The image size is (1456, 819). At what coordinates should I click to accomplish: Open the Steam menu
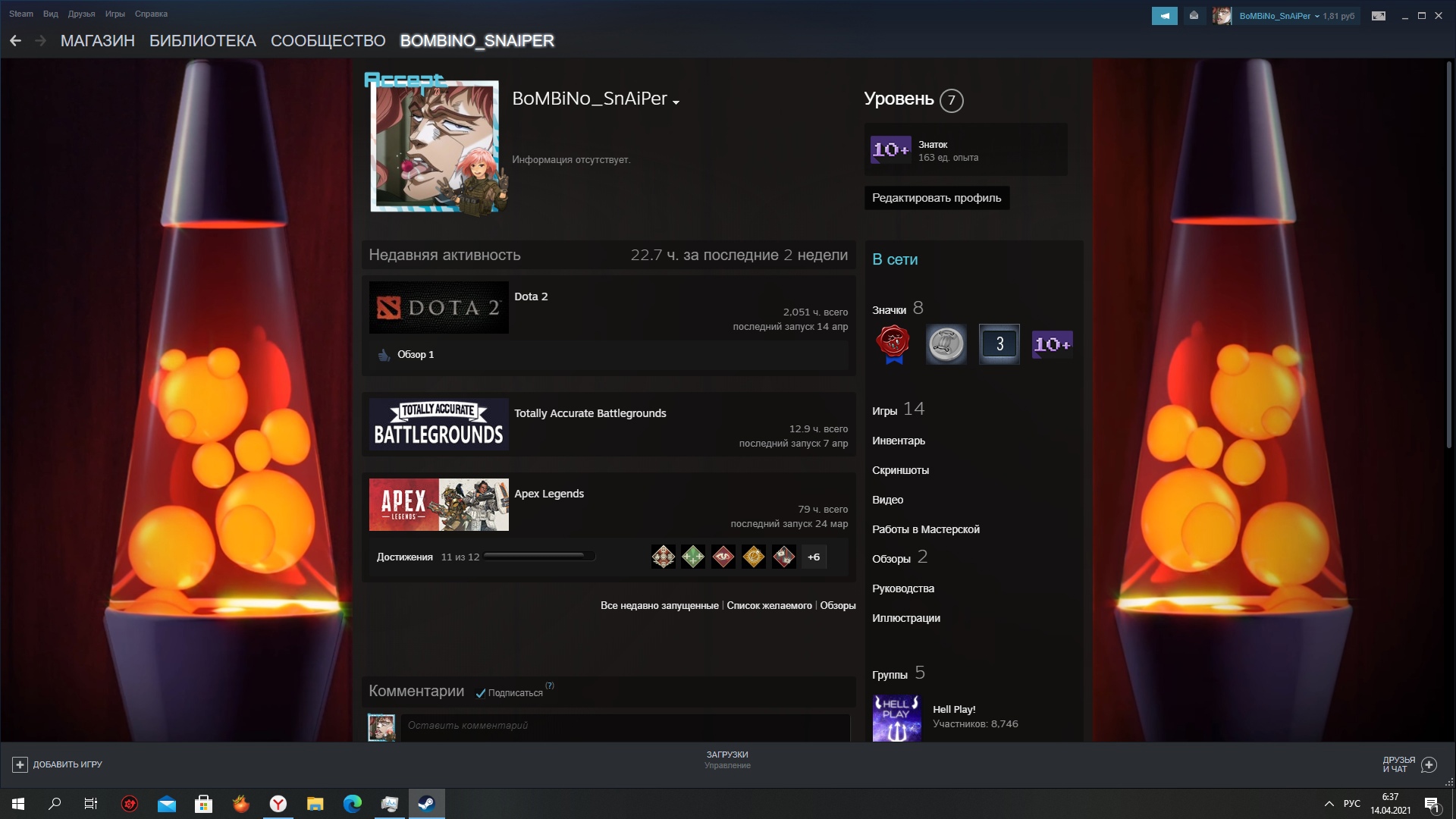(21, 14)
